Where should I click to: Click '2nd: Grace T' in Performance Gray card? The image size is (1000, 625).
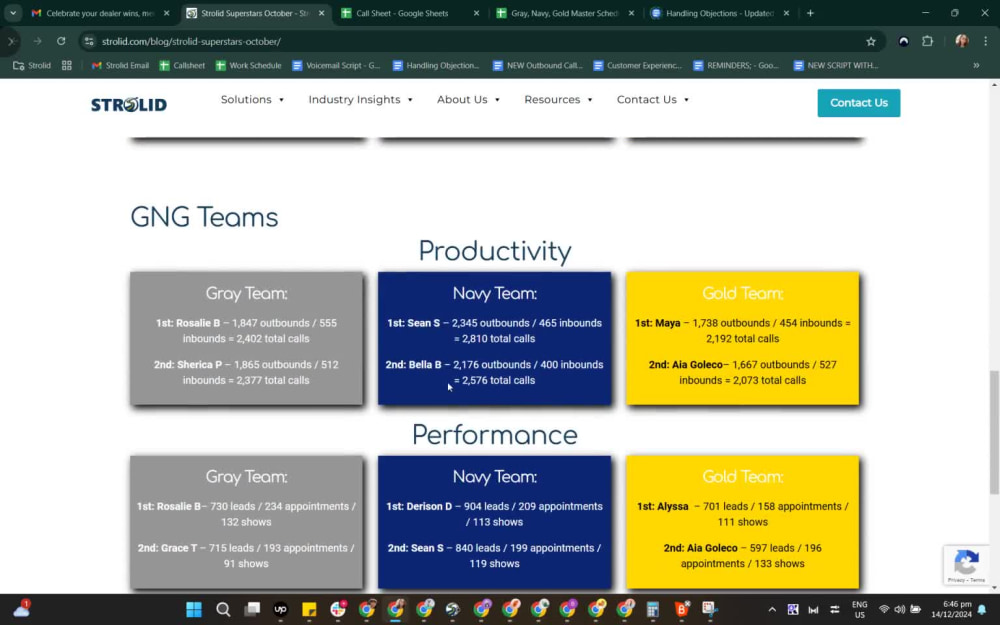point(167,548)
